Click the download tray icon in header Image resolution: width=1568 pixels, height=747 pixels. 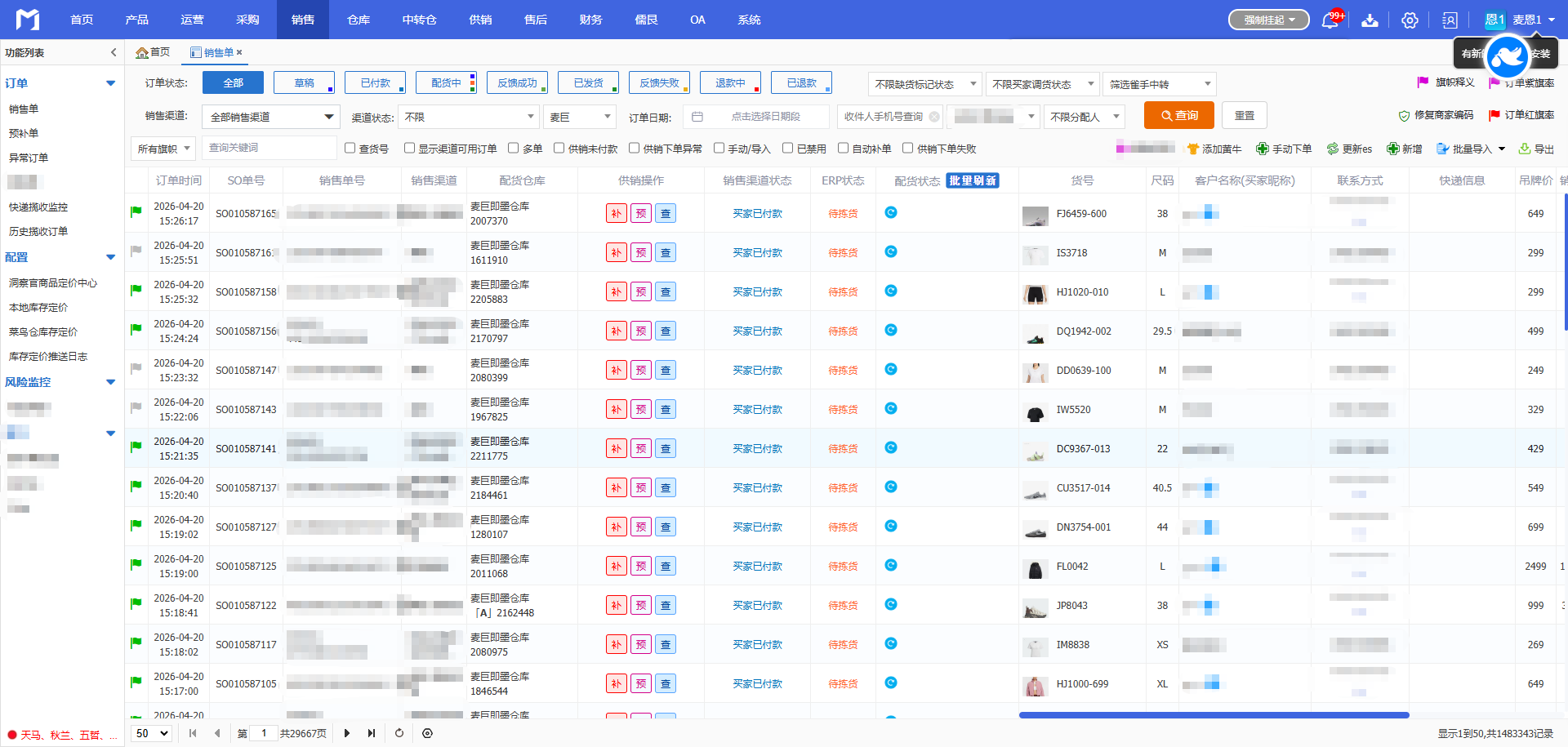pyautogui.click(x=1370, y=20)
